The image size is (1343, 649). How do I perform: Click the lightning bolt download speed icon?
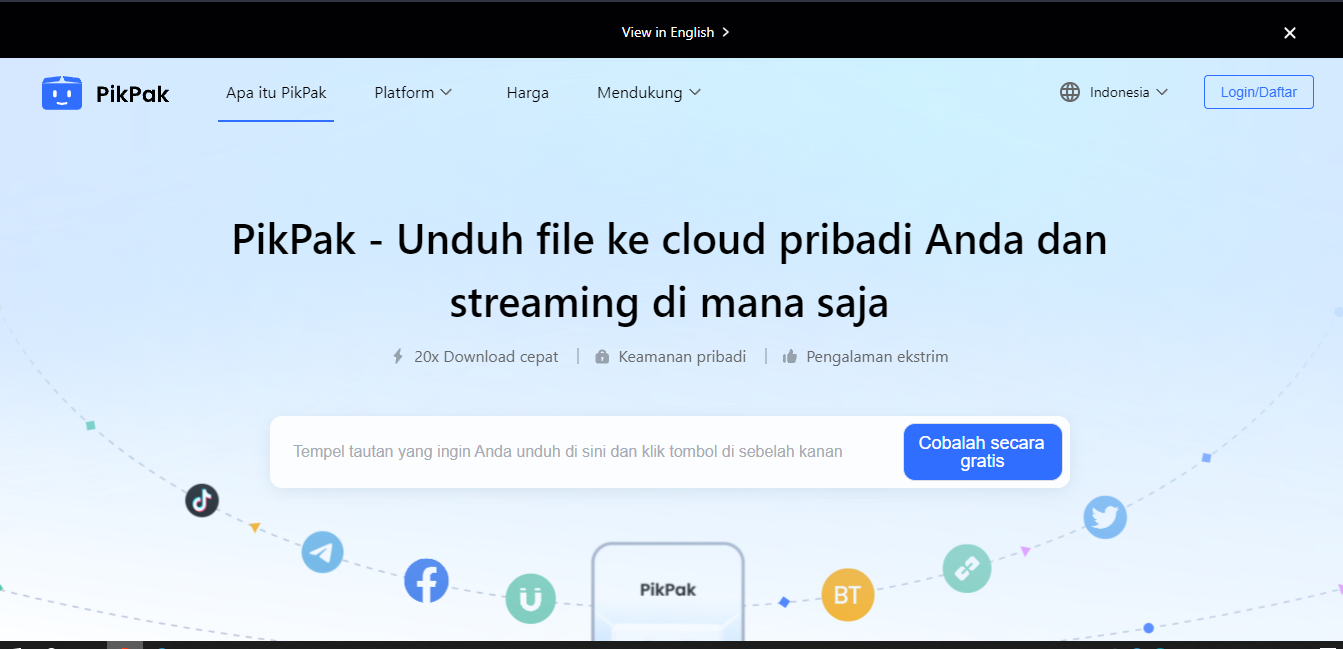point(398,356)
